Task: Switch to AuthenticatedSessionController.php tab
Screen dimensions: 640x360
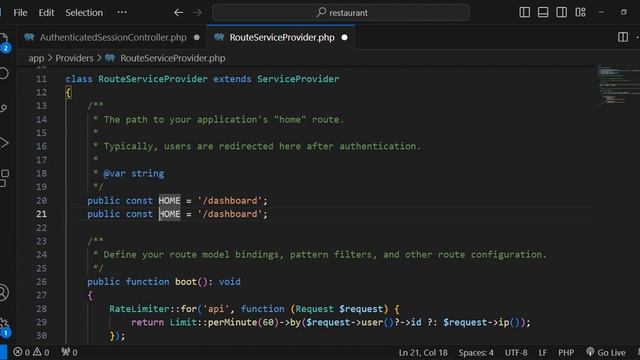Action: coord(113,38)
